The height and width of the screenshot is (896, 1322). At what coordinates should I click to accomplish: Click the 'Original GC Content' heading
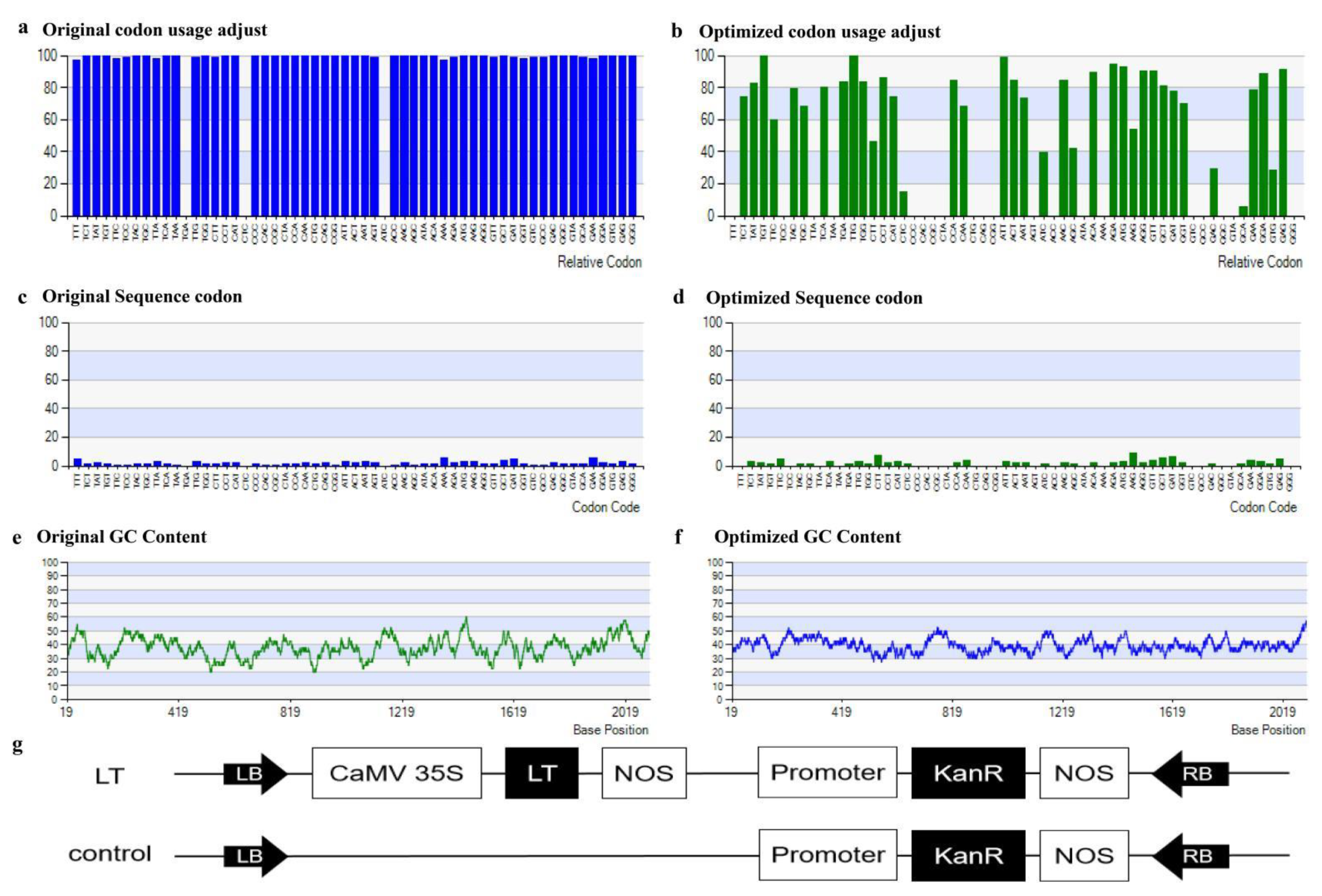pos(121,537)
